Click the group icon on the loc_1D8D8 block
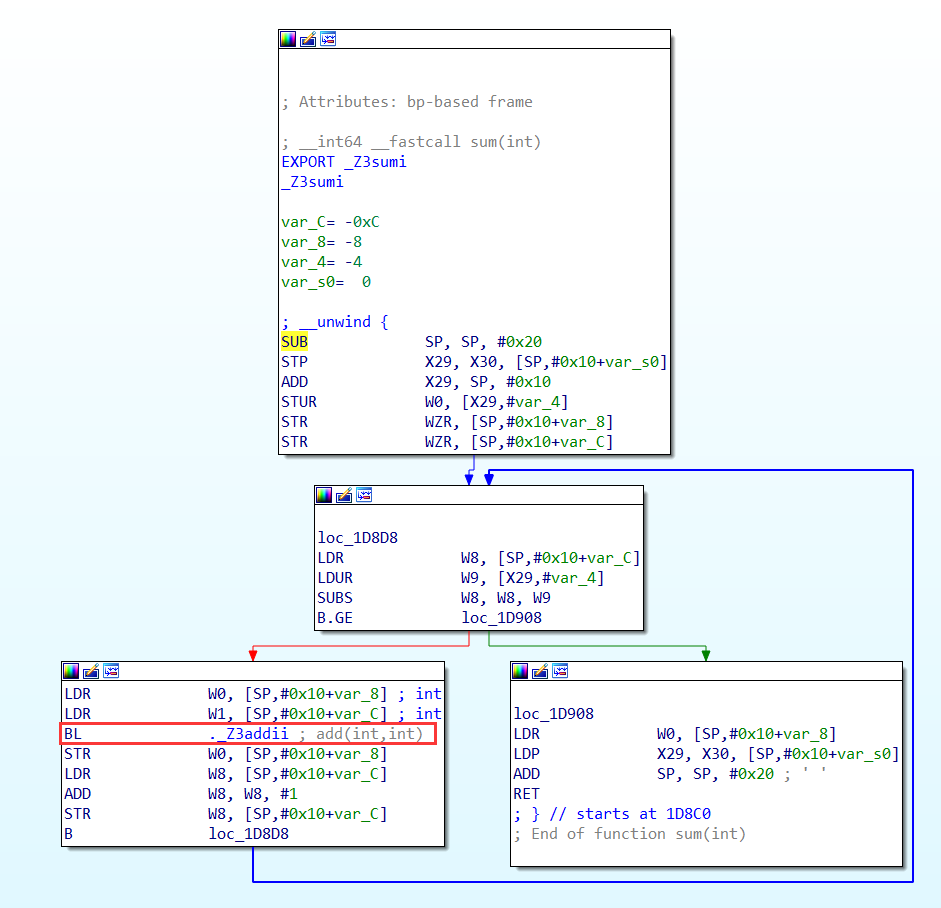 coord(364,495)
